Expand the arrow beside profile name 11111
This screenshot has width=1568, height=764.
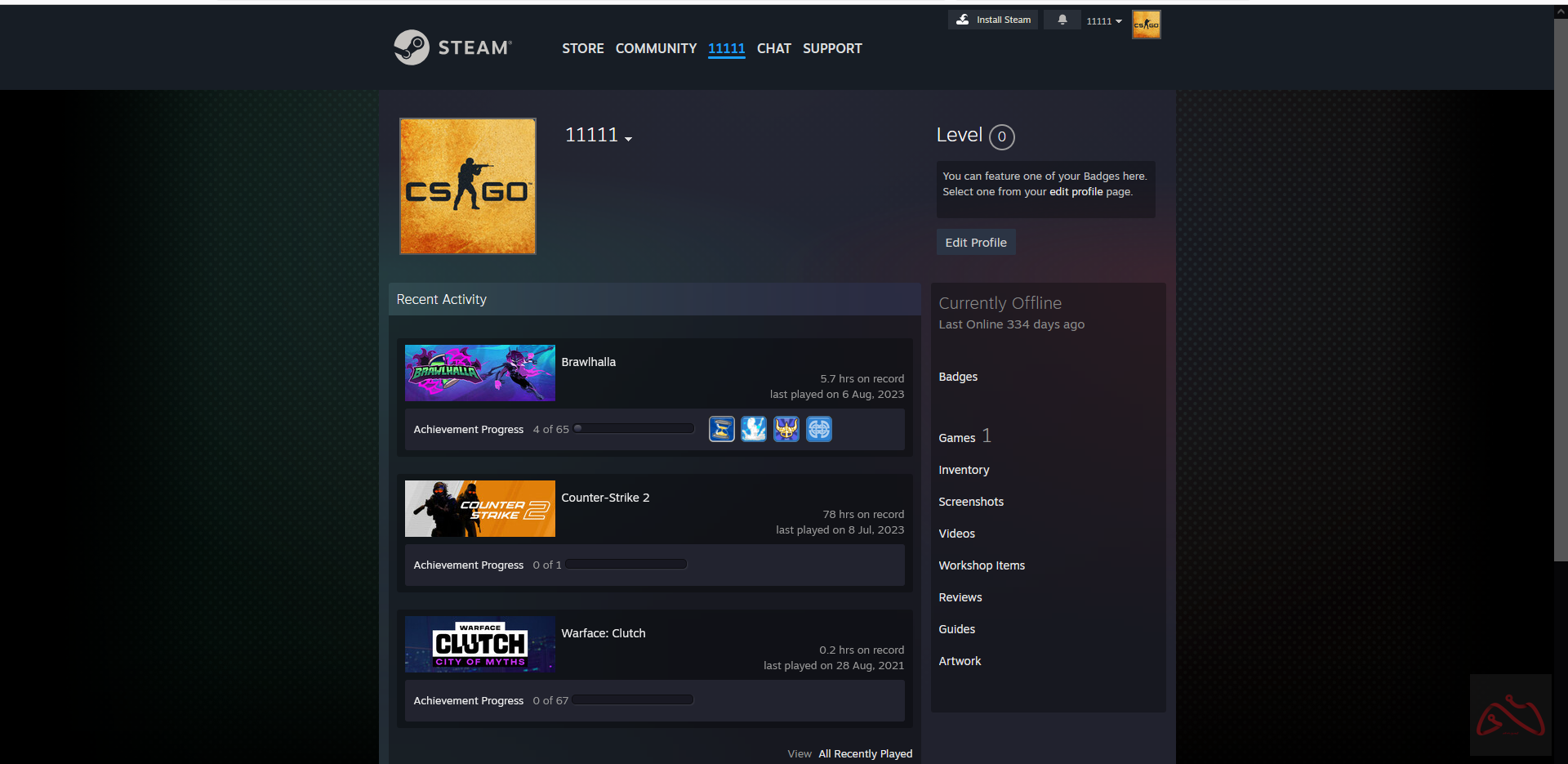click(628, 140)
